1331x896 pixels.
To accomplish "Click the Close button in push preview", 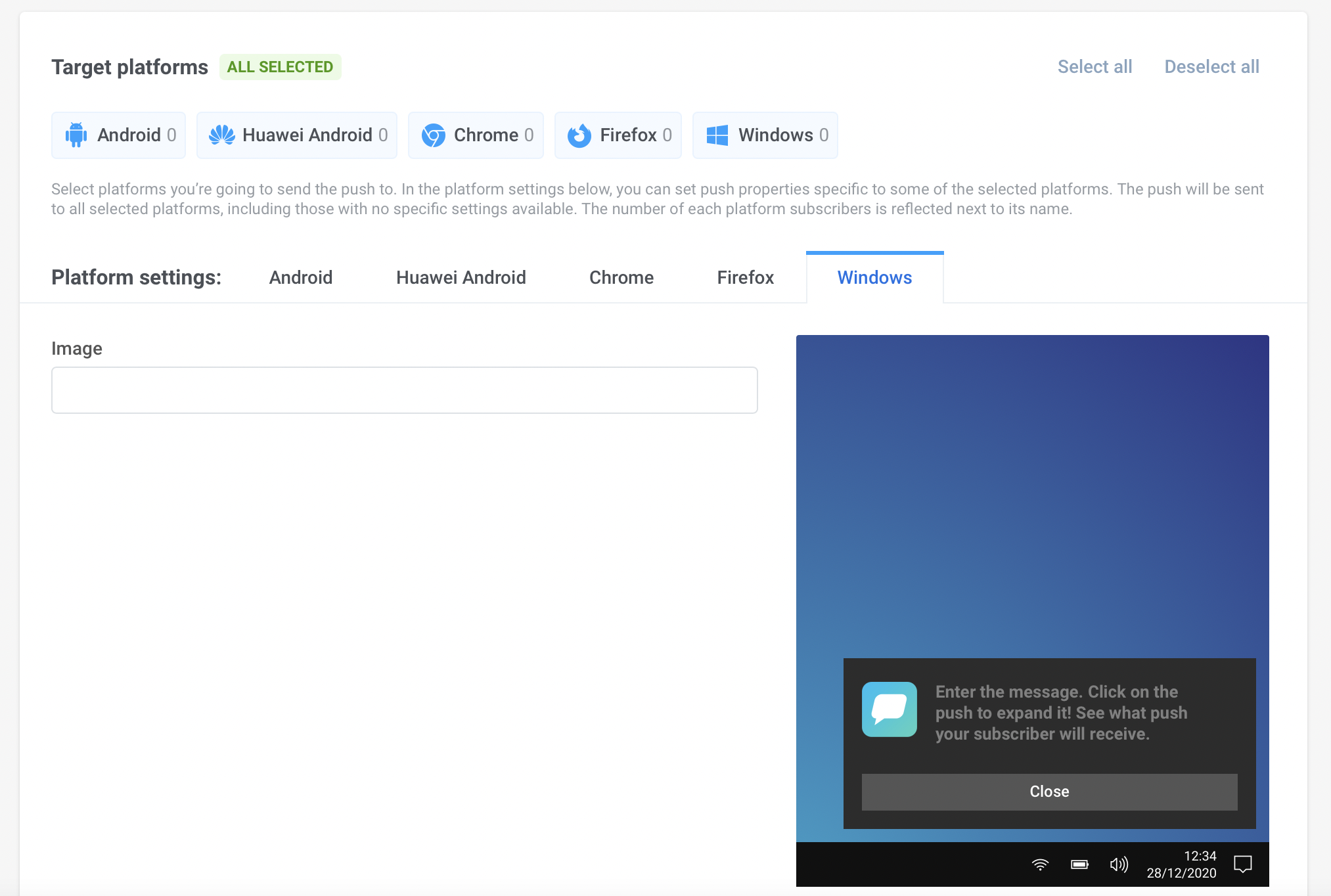I will [x=1050, y=792].
